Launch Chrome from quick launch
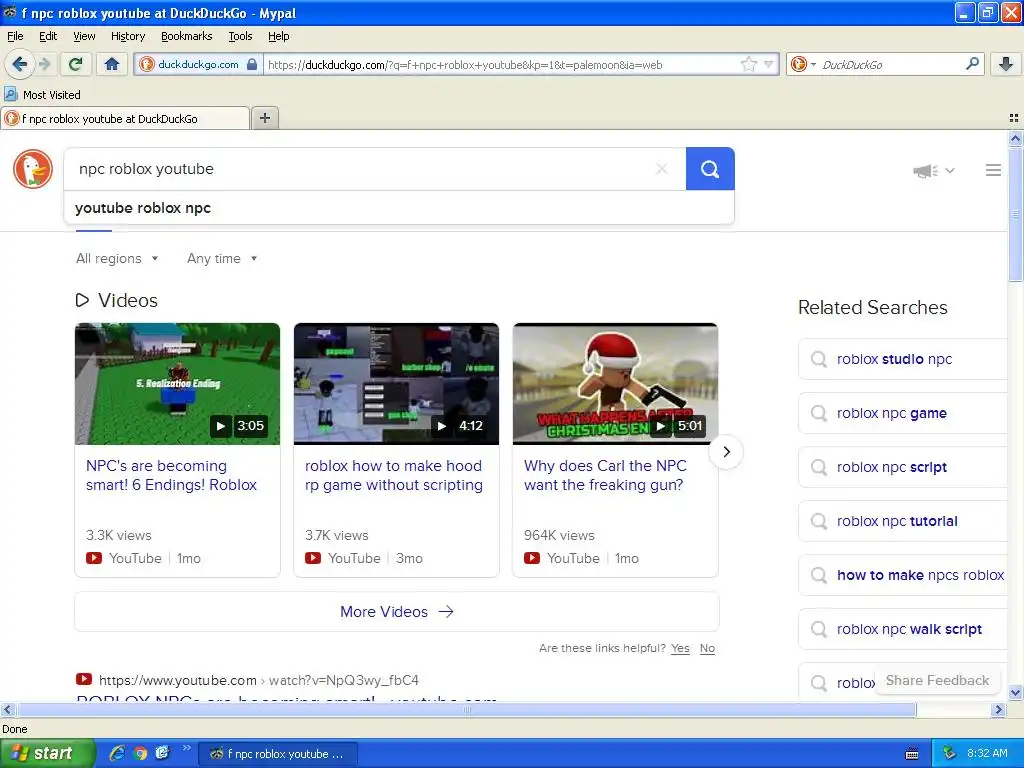 (140, 754)
